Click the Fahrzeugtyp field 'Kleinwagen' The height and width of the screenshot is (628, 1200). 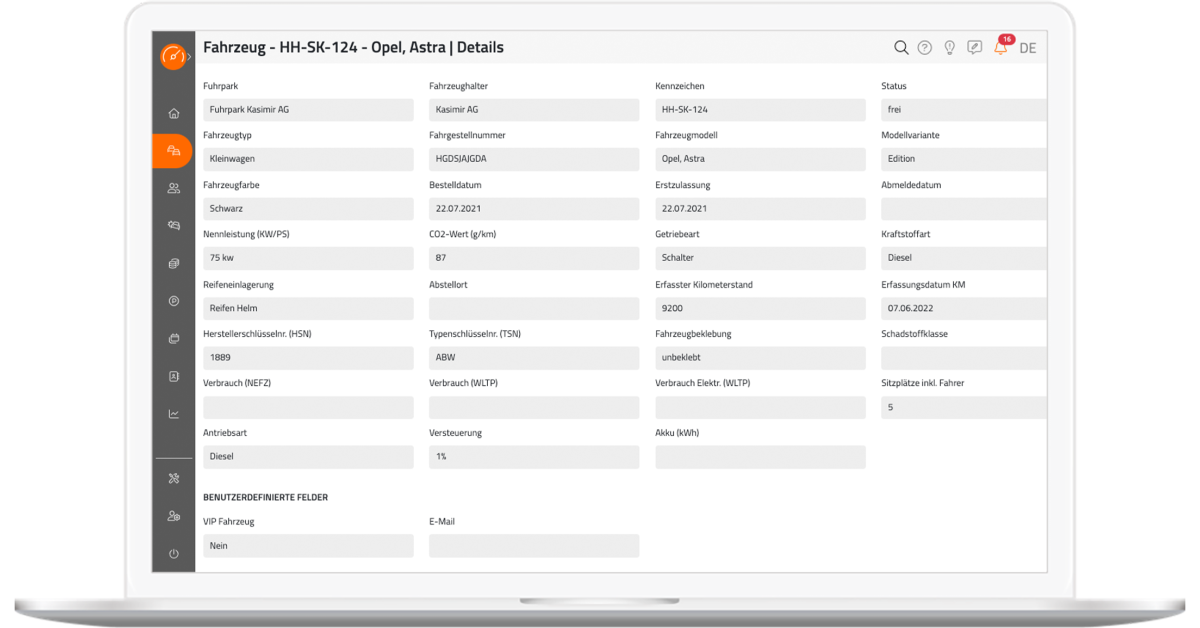point(308,159)
